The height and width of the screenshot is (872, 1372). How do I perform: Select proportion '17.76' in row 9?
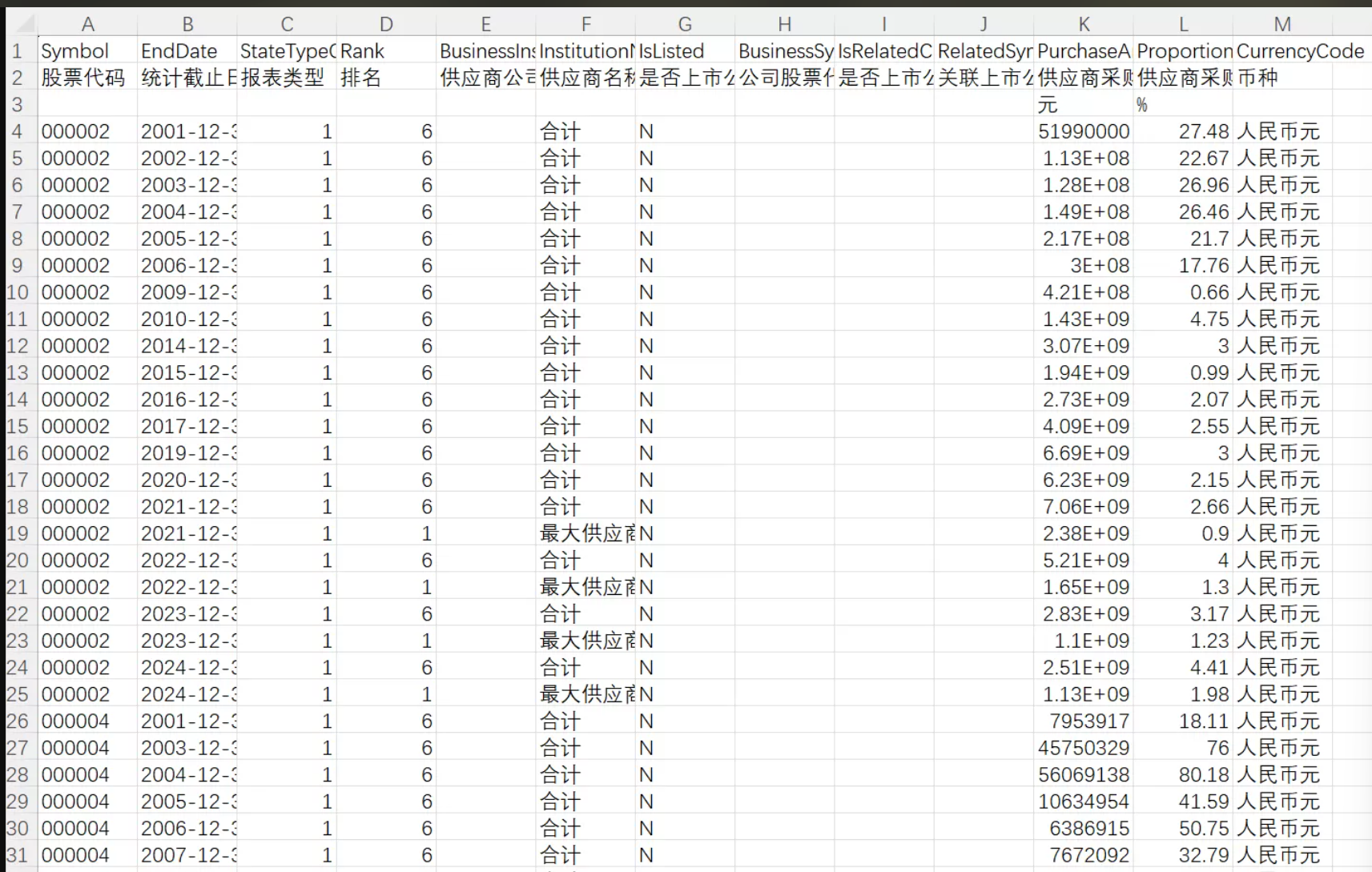1183,266
